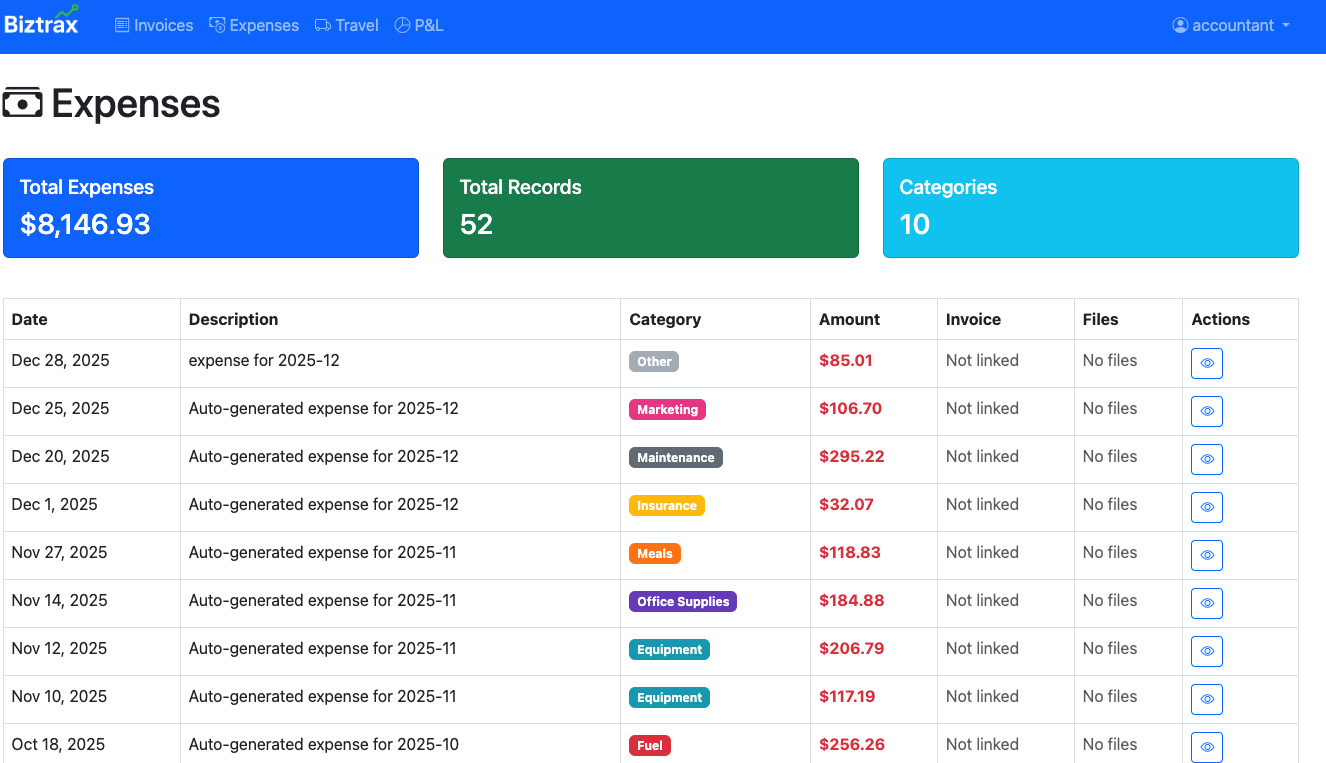The height and width of the screenshot is (763, 1326).
Task: Click the banknote icon beside the Expenses heading
Action: tap(24, 103)
